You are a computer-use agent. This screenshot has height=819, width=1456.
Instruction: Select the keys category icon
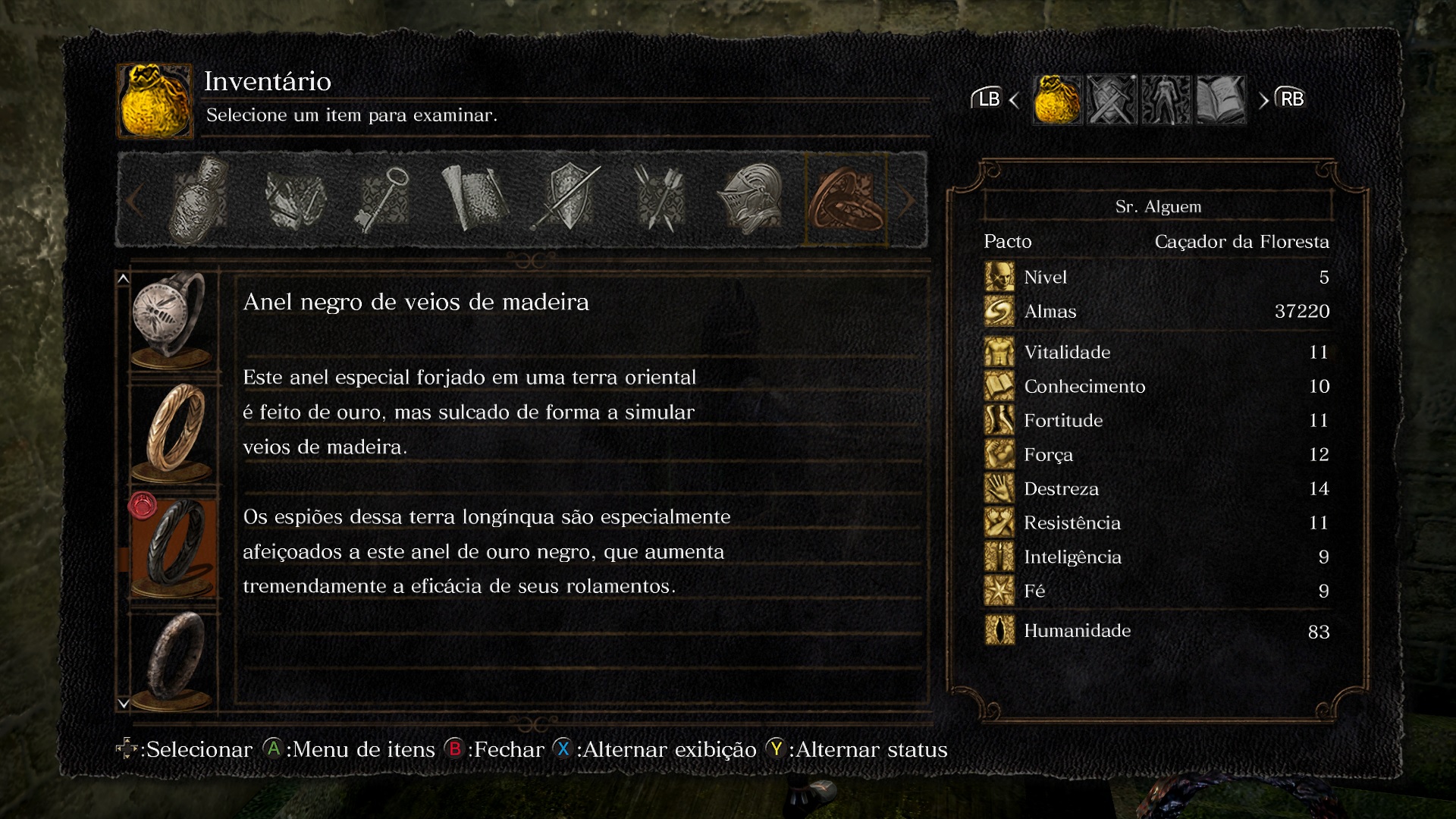coord(382,199)
